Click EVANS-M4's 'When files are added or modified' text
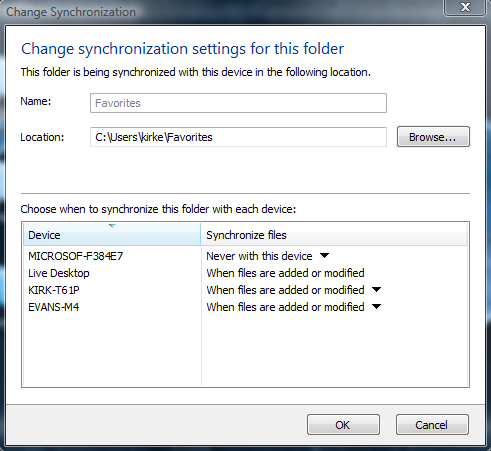Screen dimensions: 491x451 pos(285,307)
